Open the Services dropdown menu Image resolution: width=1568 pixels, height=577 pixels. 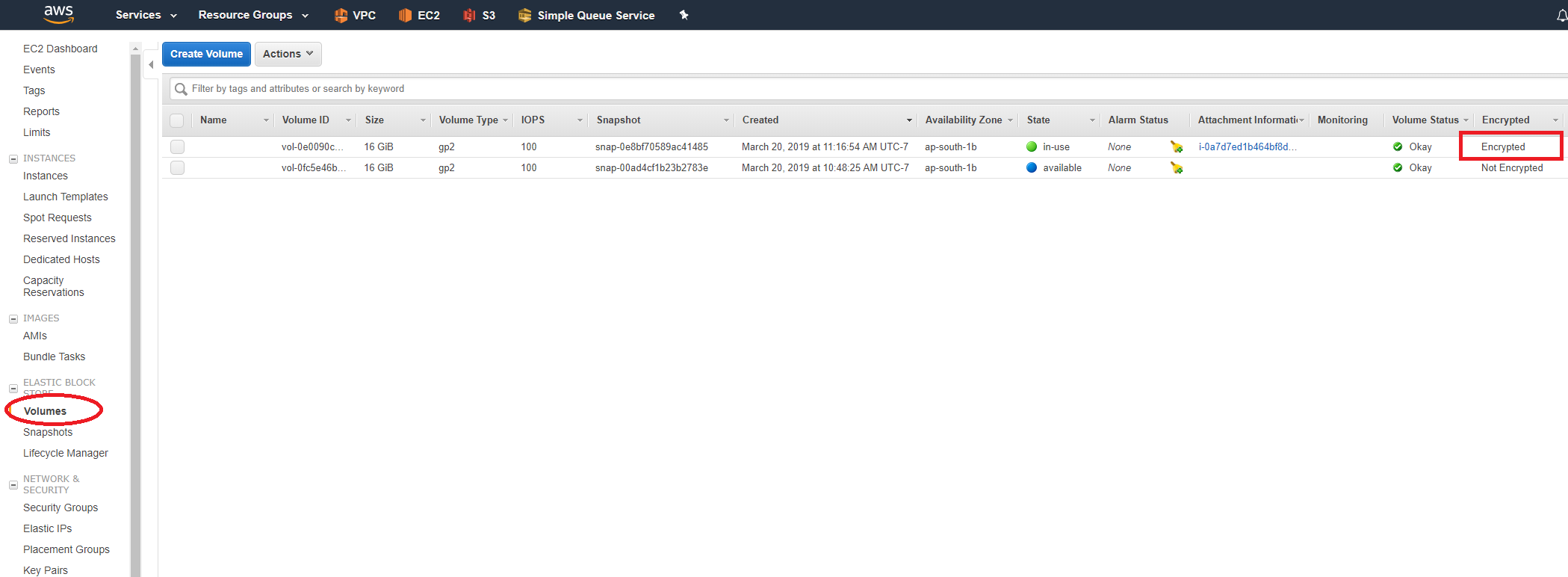pos(146,15)
